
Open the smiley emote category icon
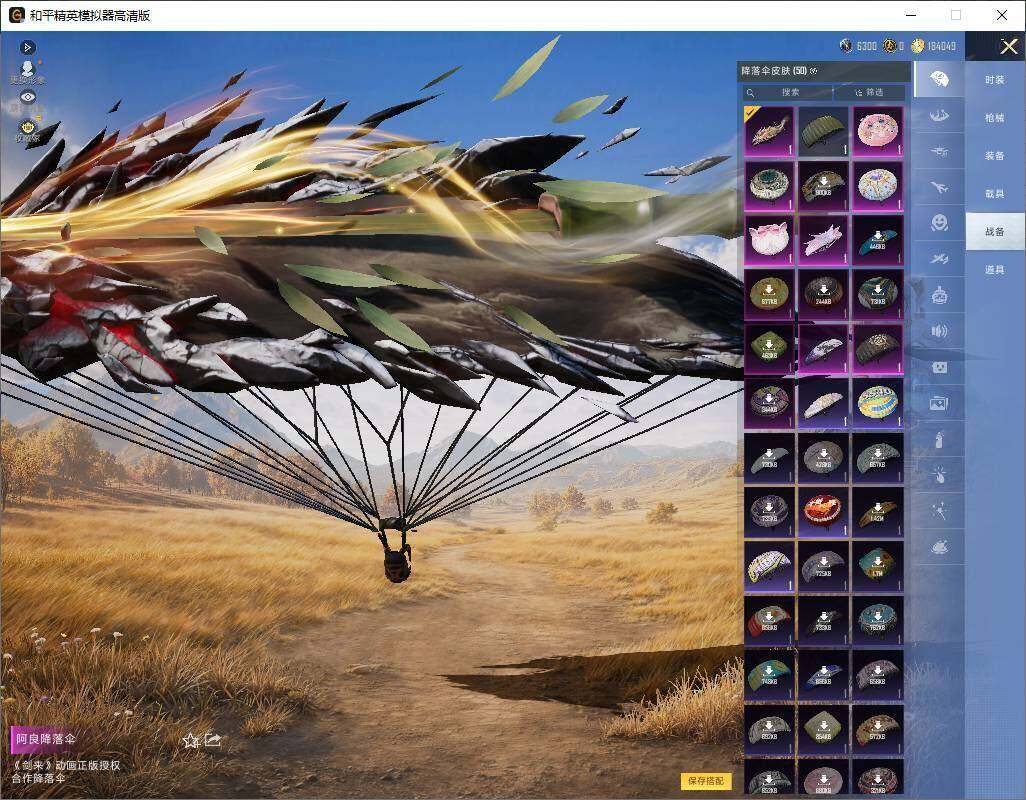939,223
